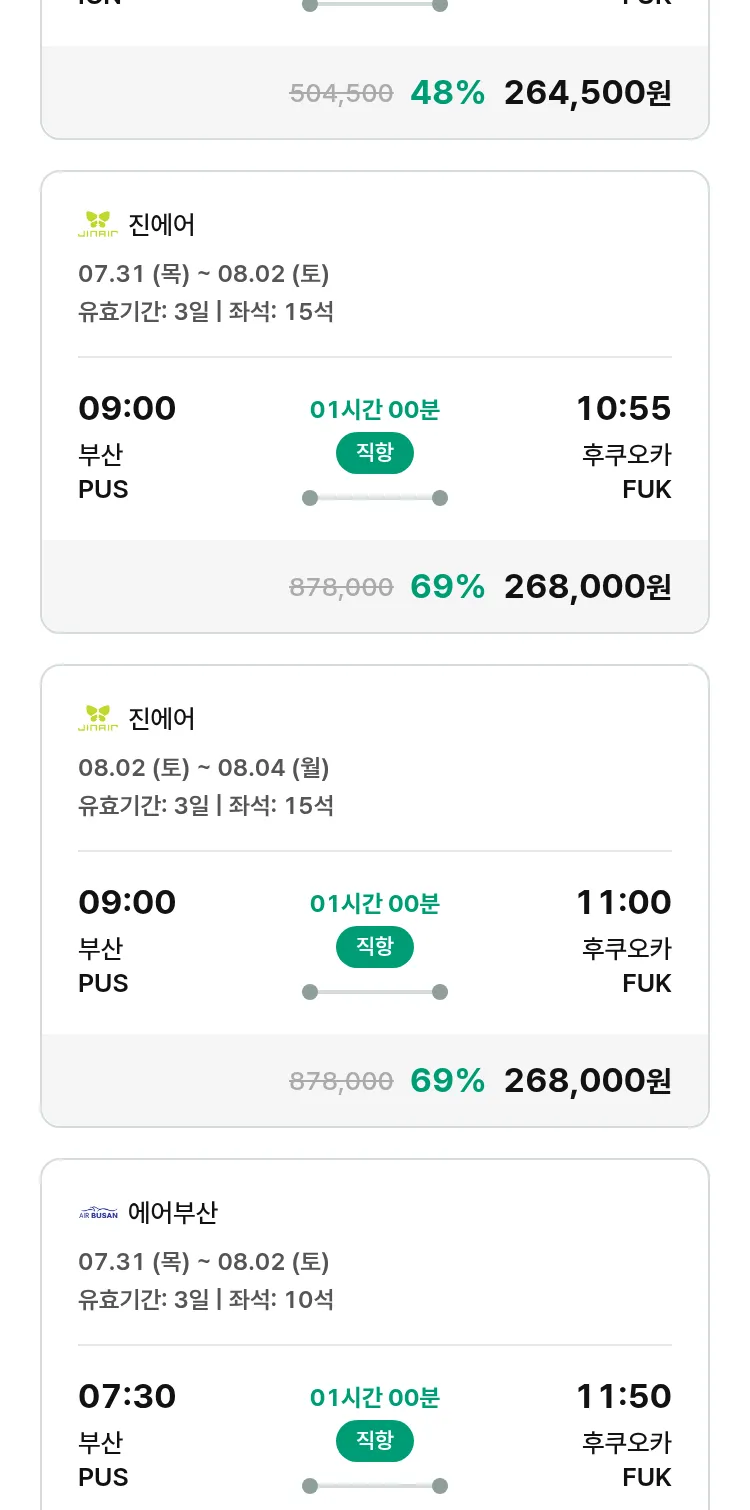Tap the 직항 badge on Air Busan flight

(374, 1441)
